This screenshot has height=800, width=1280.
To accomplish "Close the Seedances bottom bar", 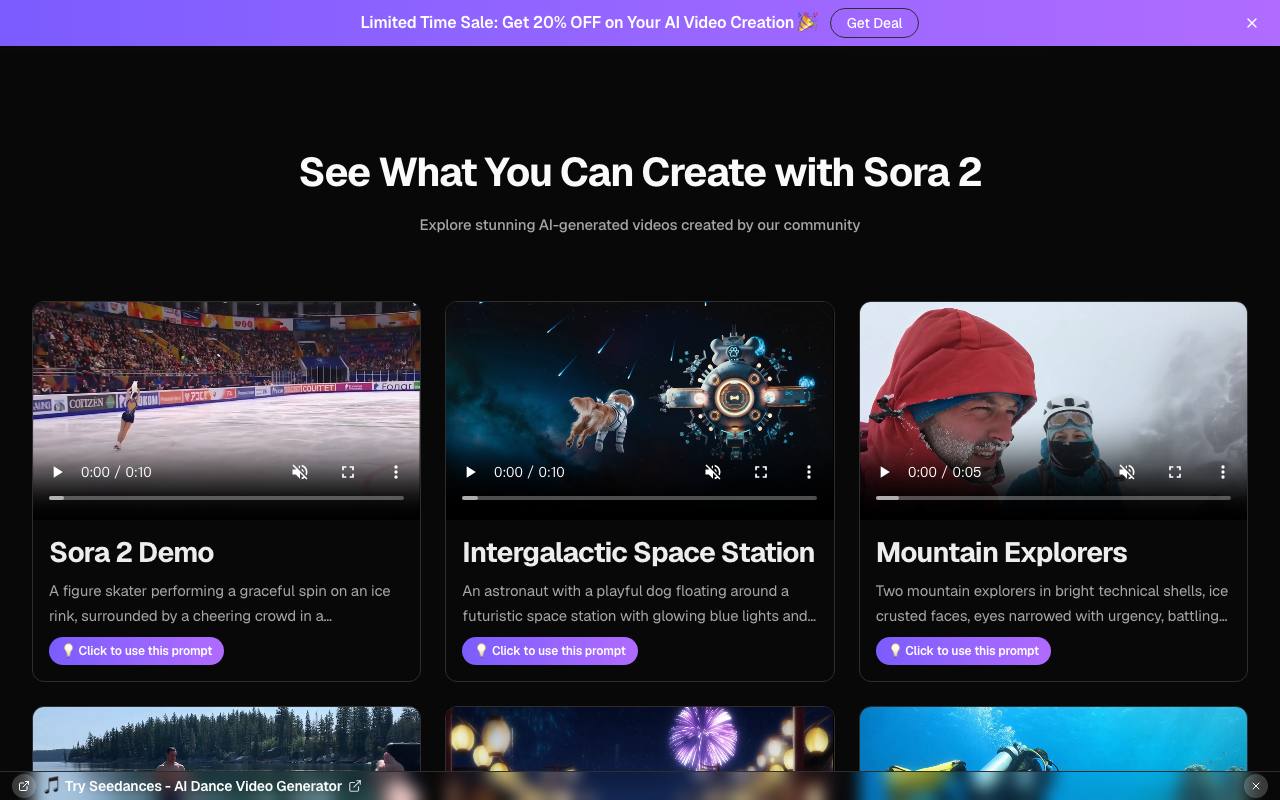I will tap(1255, 786).
